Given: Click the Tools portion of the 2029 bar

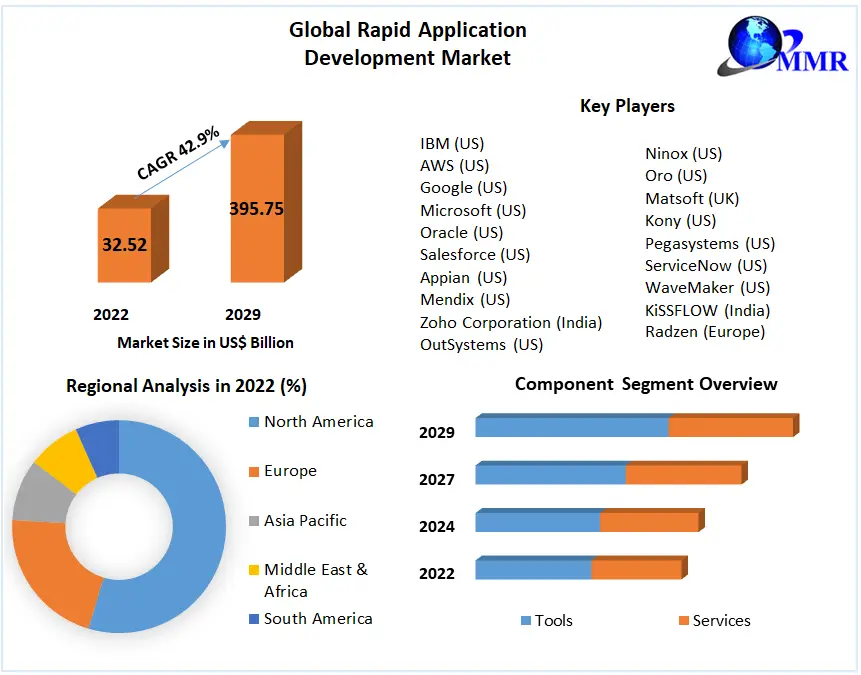Looking at the screenshot, I should (571, 428).
